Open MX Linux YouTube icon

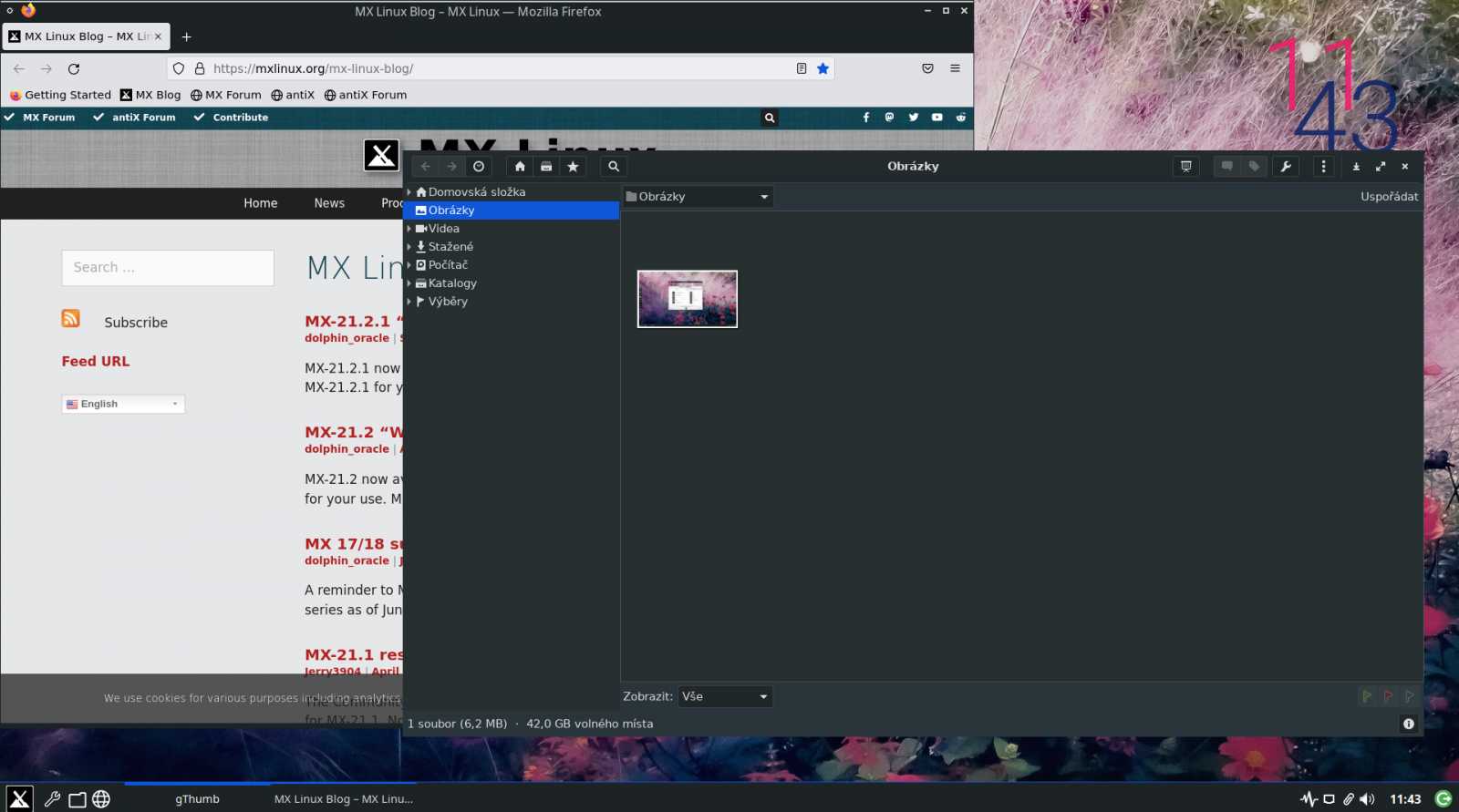click(937, 118)
